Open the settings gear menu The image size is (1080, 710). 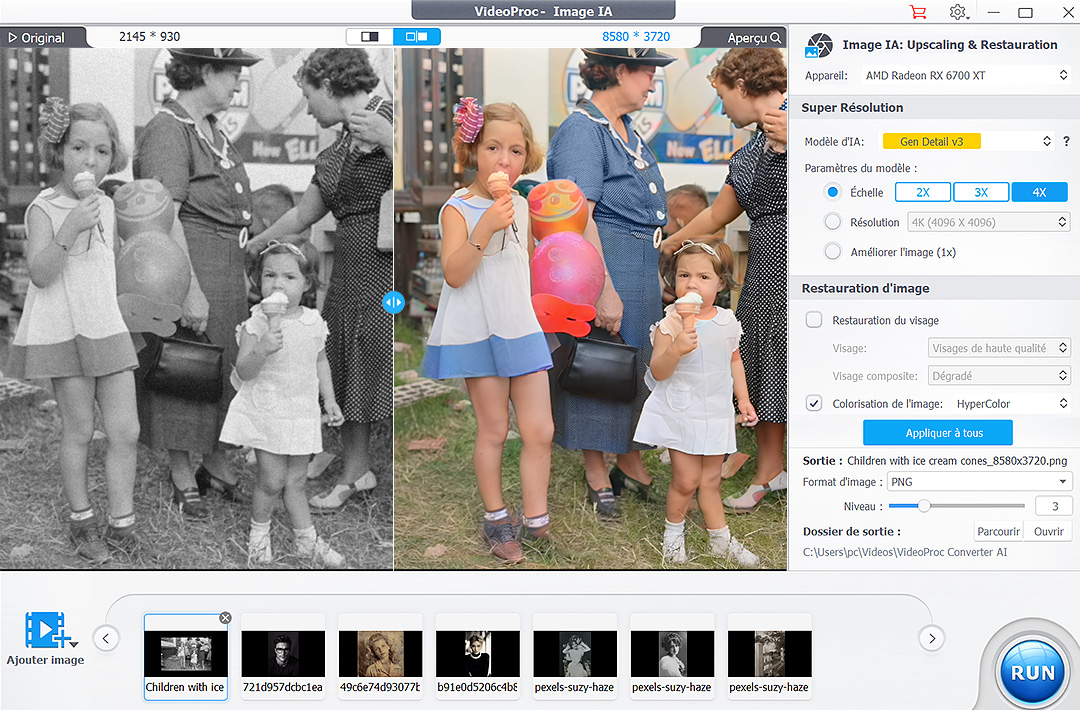(x=958, y=12)
